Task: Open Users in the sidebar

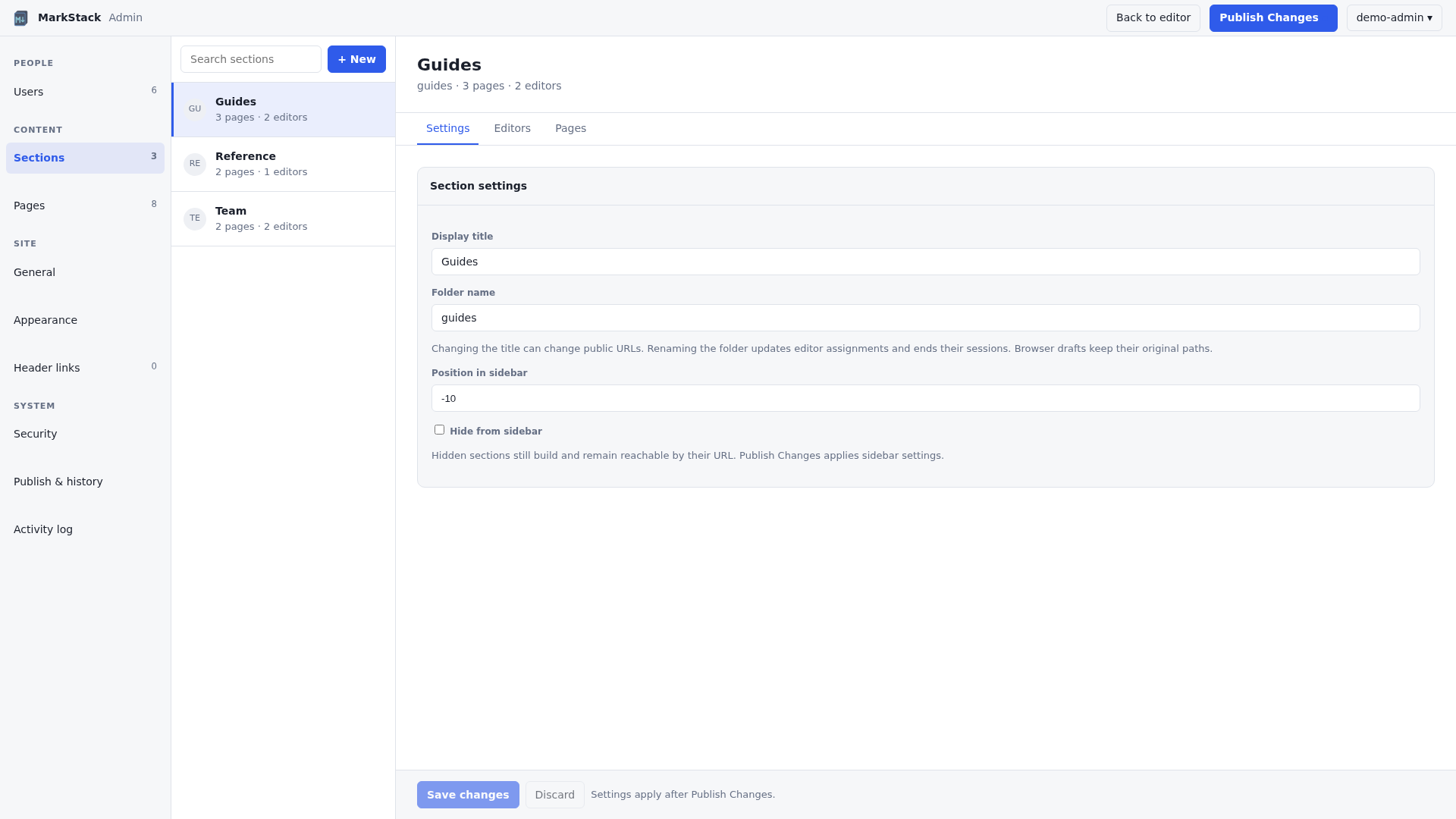Action: (x=85, y=92)
